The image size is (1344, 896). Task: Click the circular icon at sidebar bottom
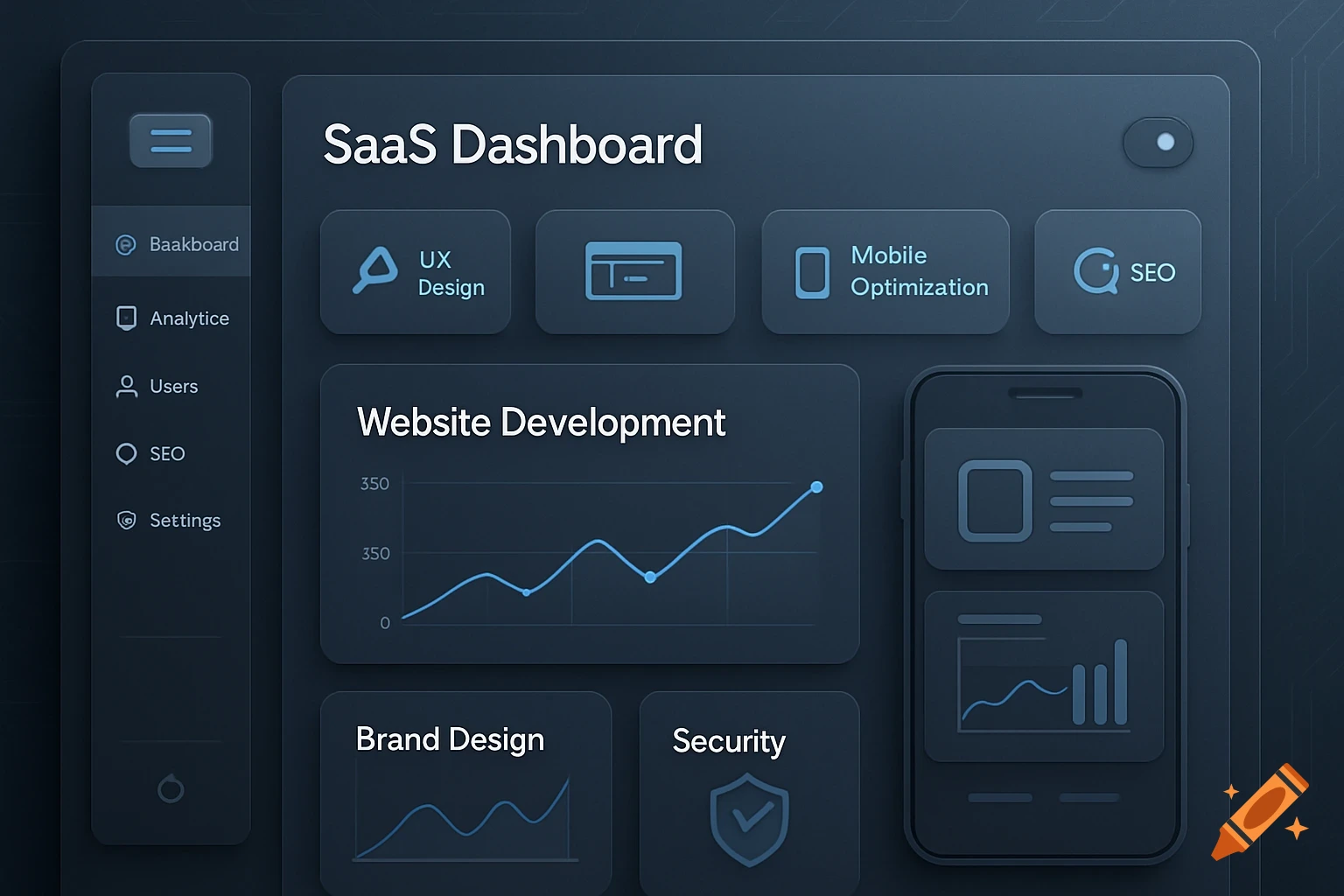[x=171, y=788]
